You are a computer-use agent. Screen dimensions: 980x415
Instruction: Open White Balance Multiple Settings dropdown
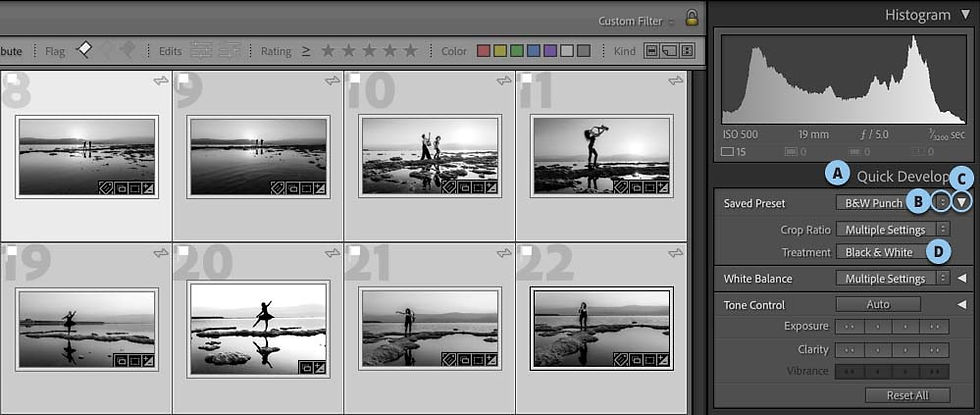pos(892,279)
